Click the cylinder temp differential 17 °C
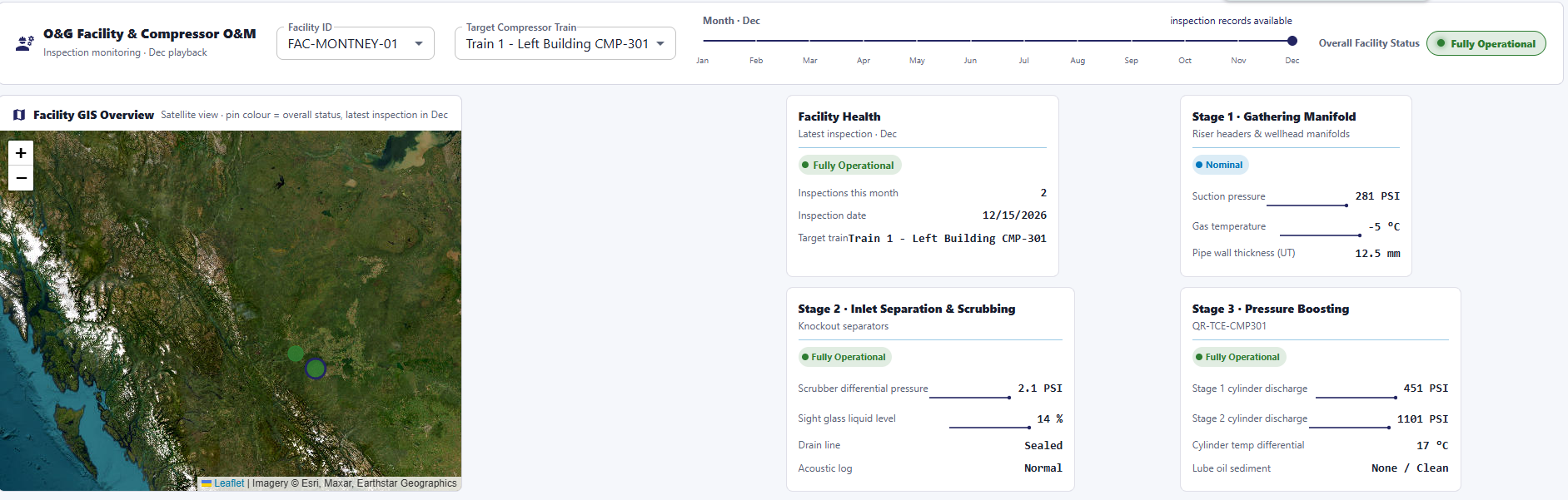 tap(1432, 445)
